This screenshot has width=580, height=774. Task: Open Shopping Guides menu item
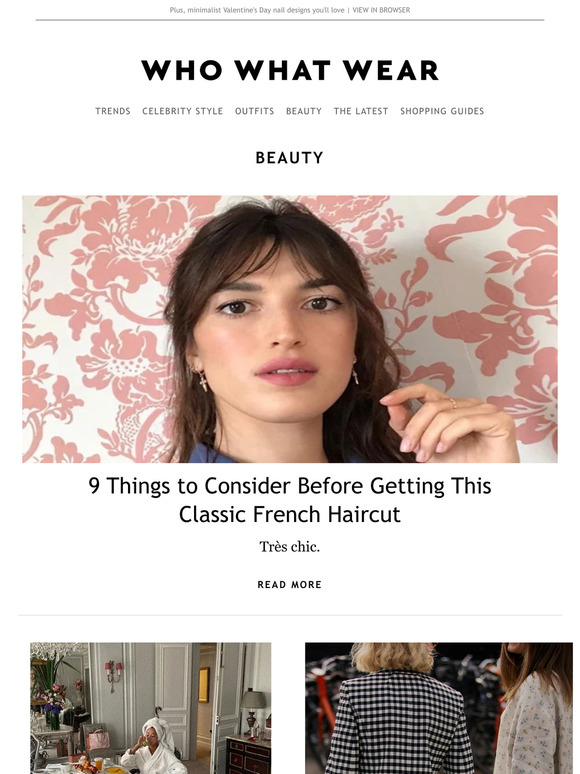(x=442, y=111)
